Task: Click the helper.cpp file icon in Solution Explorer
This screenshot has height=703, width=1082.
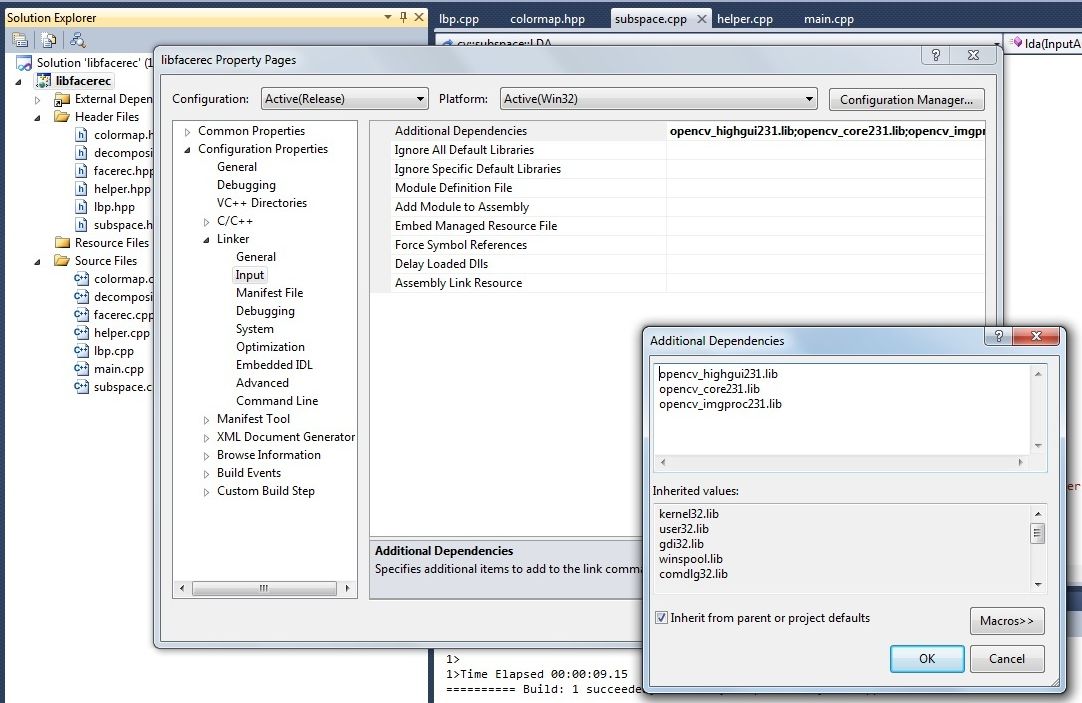Action: (x=81, y=333)
